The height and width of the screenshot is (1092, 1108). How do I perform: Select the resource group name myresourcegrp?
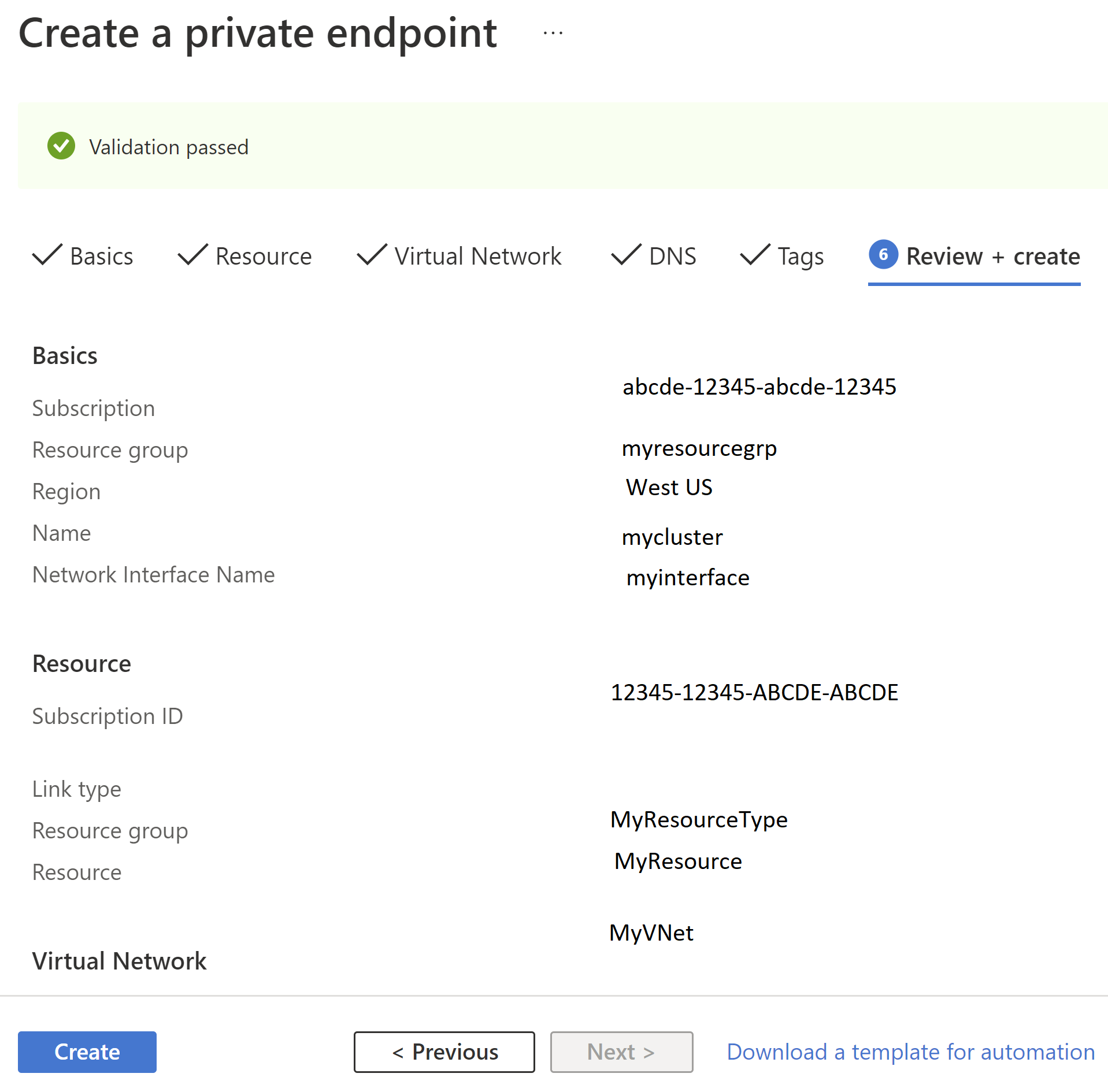[699, 448]
